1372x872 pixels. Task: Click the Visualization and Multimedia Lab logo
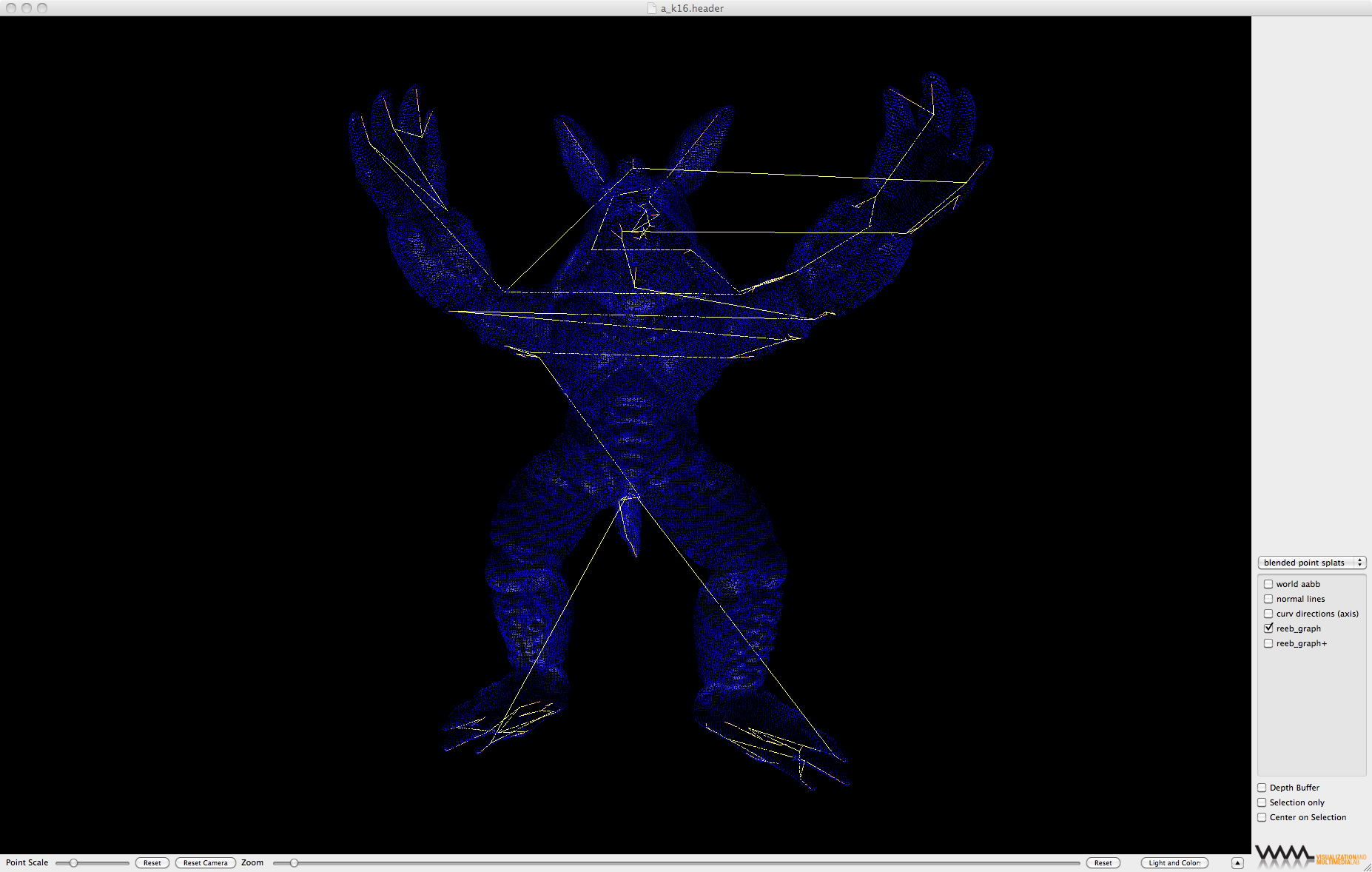1310,856
